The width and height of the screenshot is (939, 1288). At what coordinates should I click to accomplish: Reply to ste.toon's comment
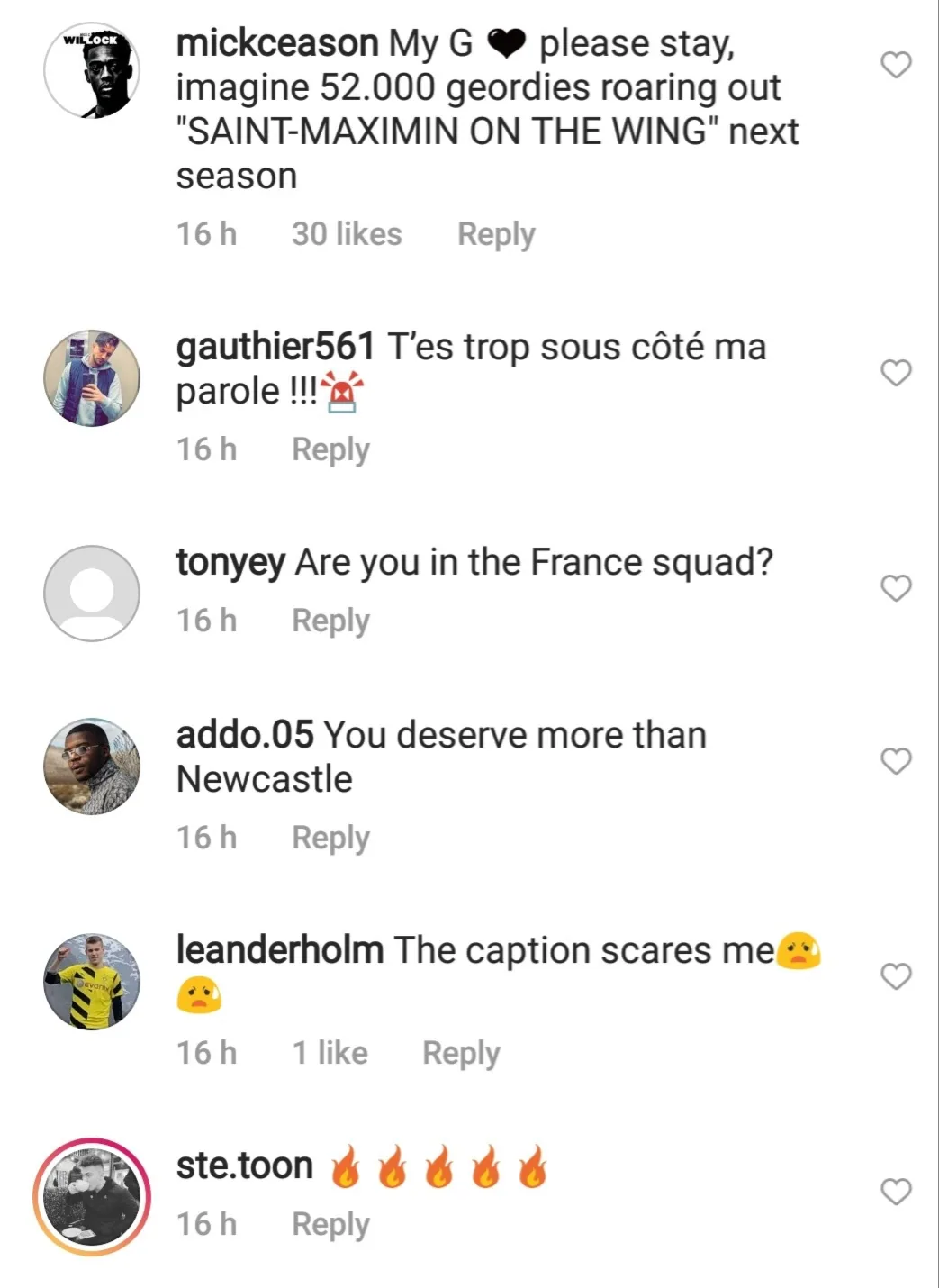330,1224
